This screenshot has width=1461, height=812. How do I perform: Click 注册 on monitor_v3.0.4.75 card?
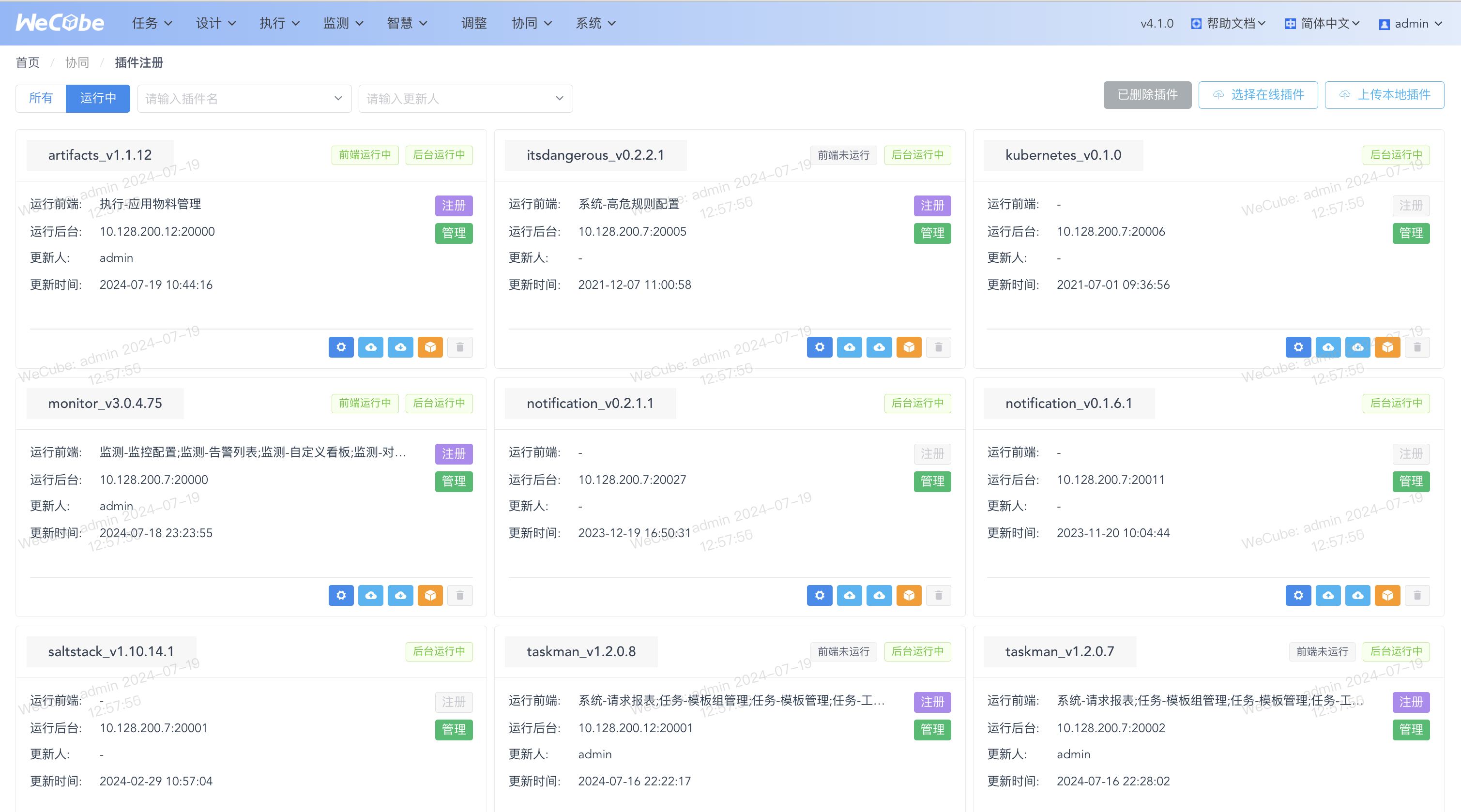tap(454, 453)
